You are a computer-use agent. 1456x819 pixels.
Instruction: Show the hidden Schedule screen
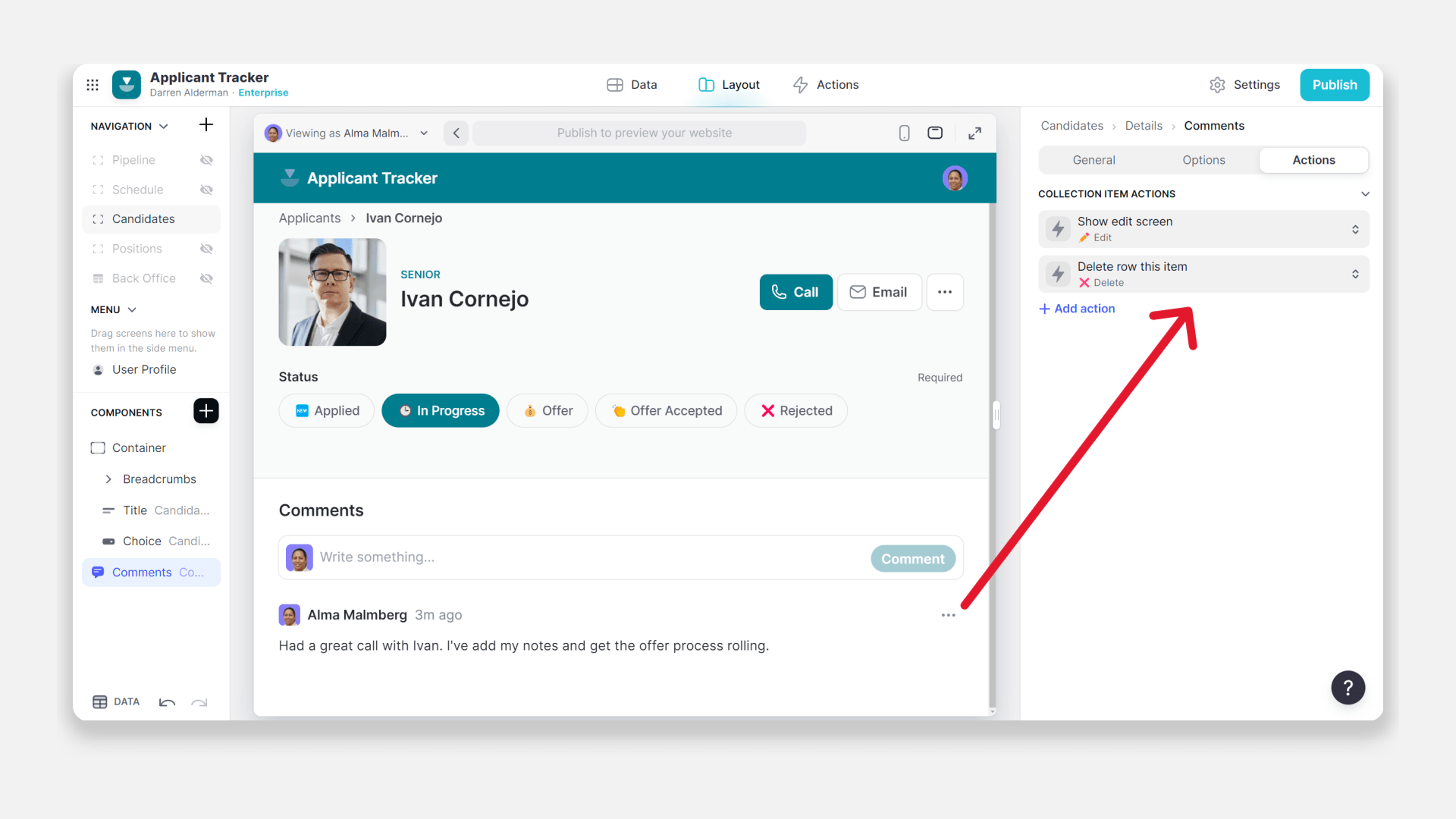click(206, 190)
